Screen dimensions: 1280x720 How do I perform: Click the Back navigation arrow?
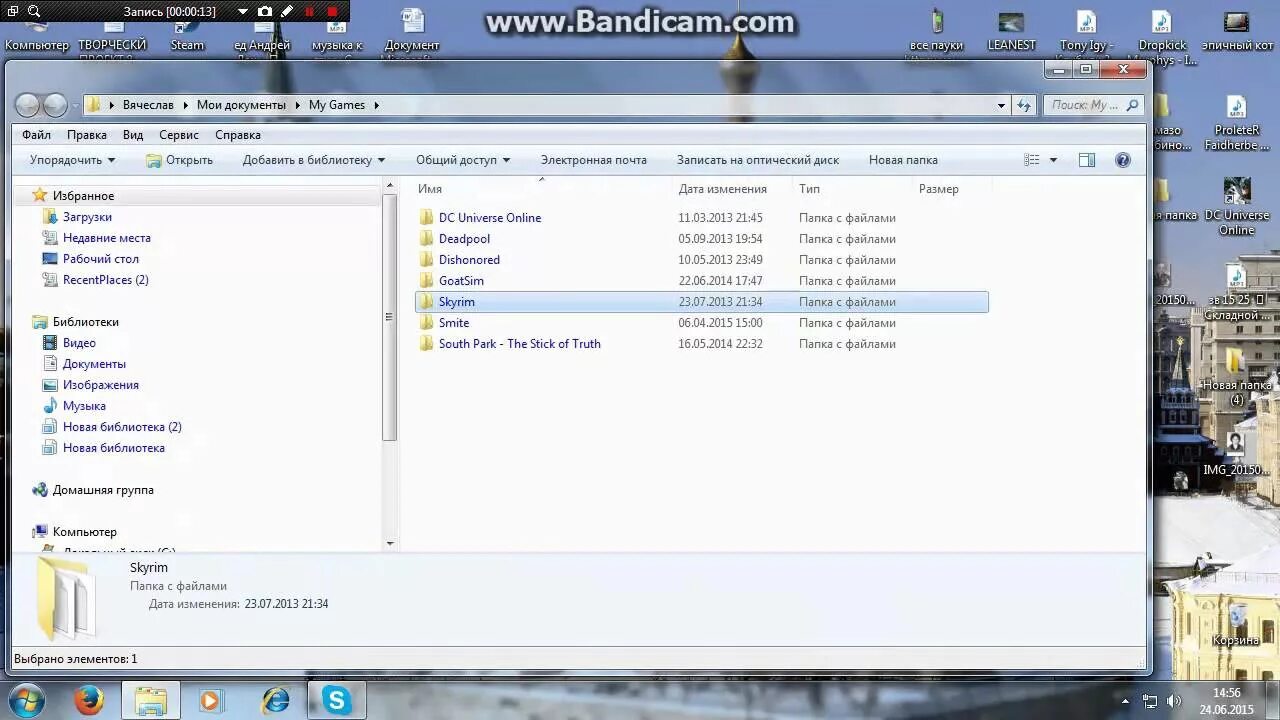click(28, 105)
